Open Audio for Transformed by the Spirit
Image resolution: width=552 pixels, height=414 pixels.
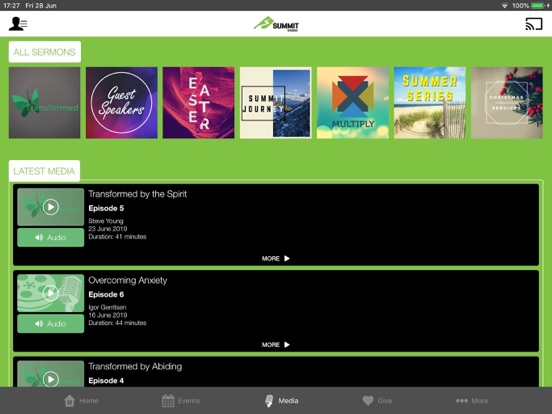click(x=51, y=238)
